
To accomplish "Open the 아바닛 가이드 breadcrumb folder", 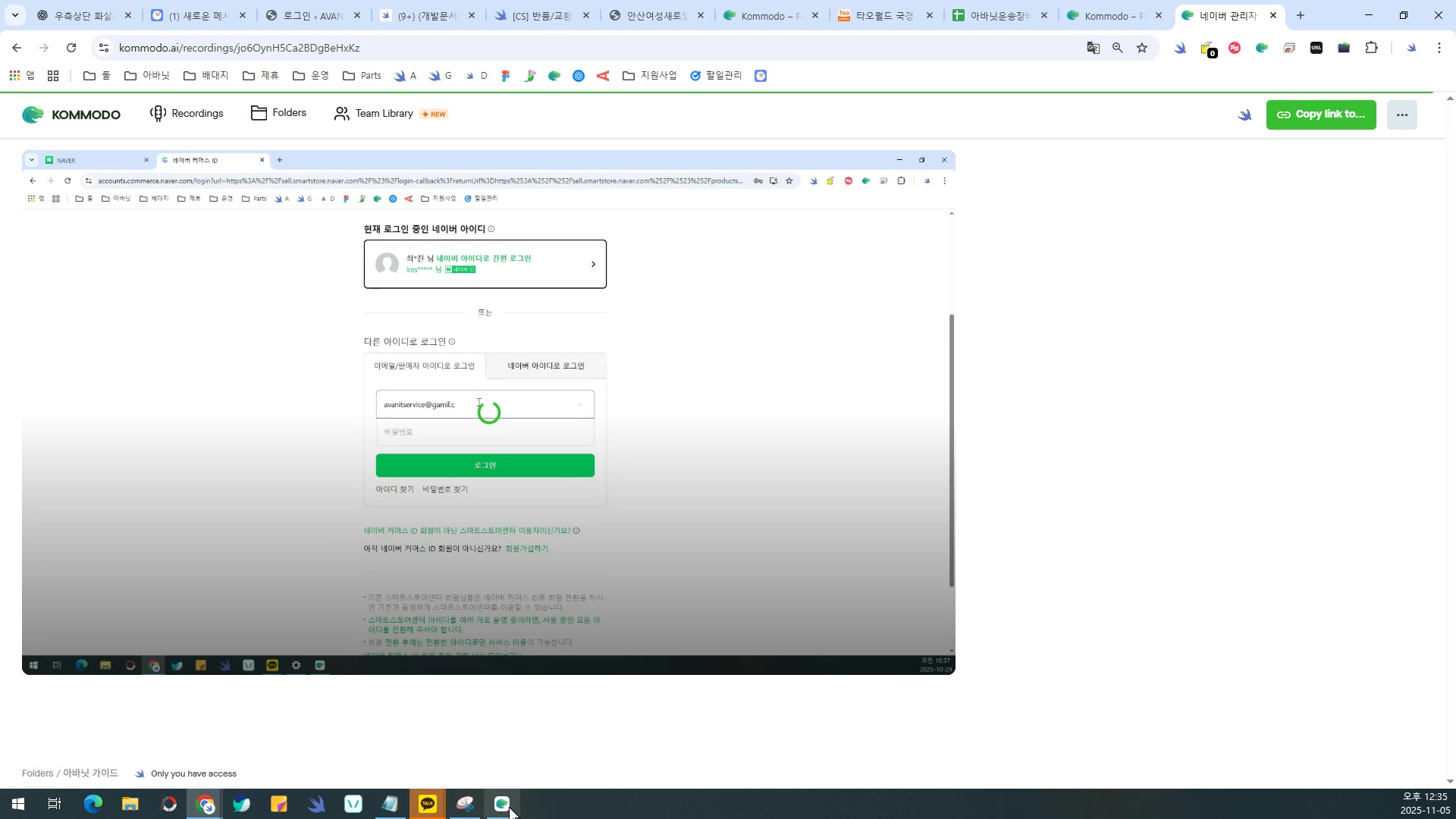I will tap(90, 773).
